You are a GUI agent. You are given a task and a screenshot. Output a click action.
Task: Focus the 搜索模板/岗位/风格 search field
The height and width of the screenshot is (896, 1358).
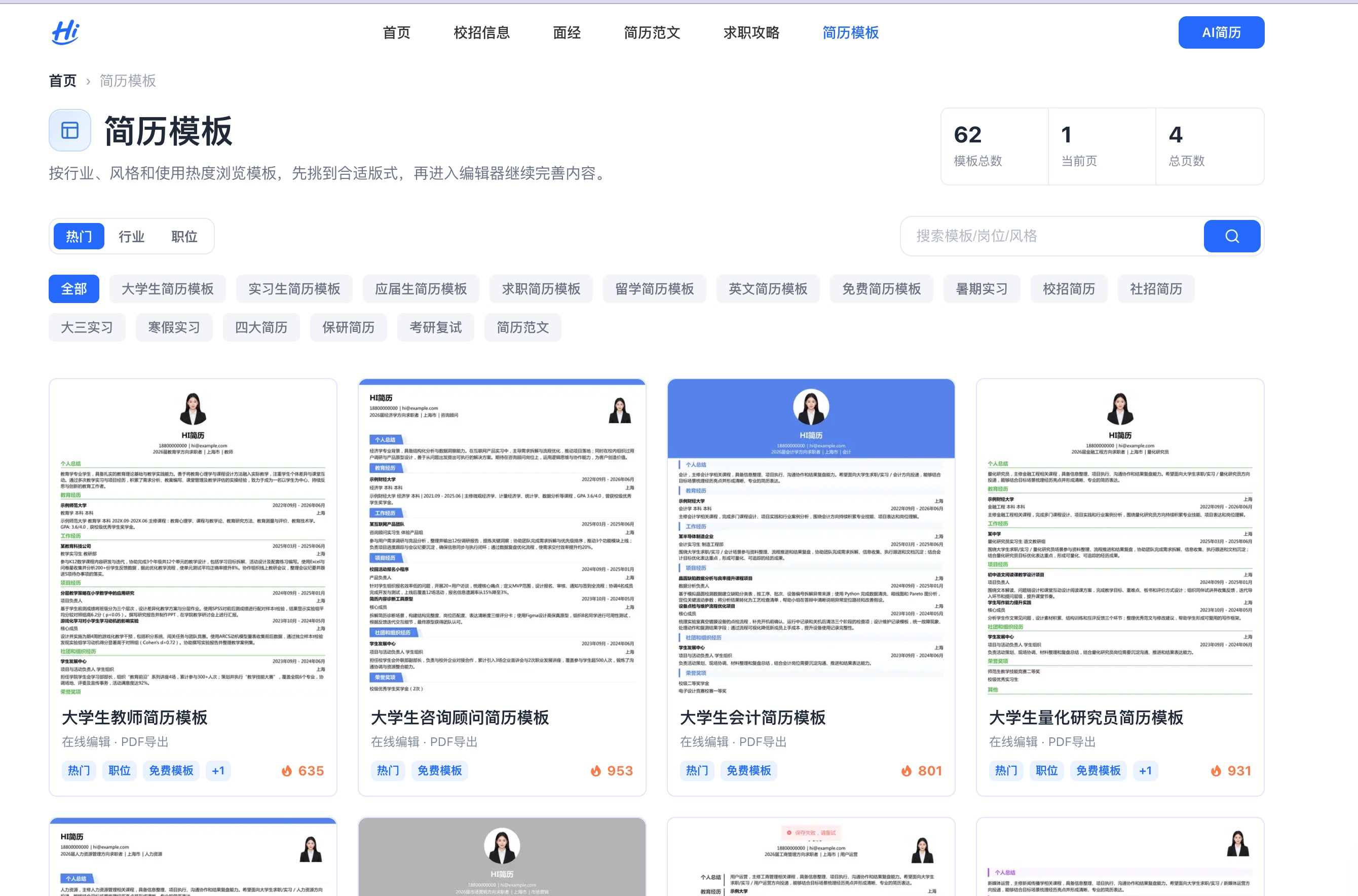point(1052,236)
